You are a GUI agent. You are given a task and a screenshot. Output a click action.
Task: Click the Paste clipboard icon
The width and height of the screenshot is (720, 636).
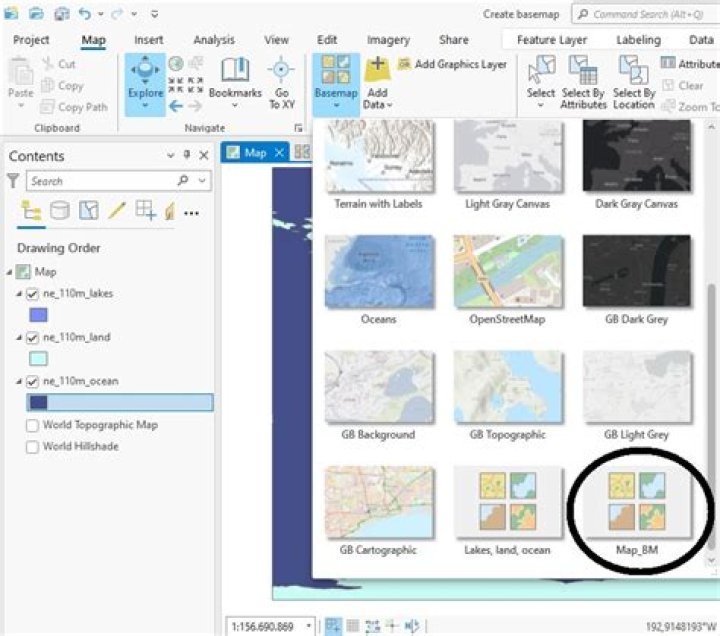[x=21, y=71]
